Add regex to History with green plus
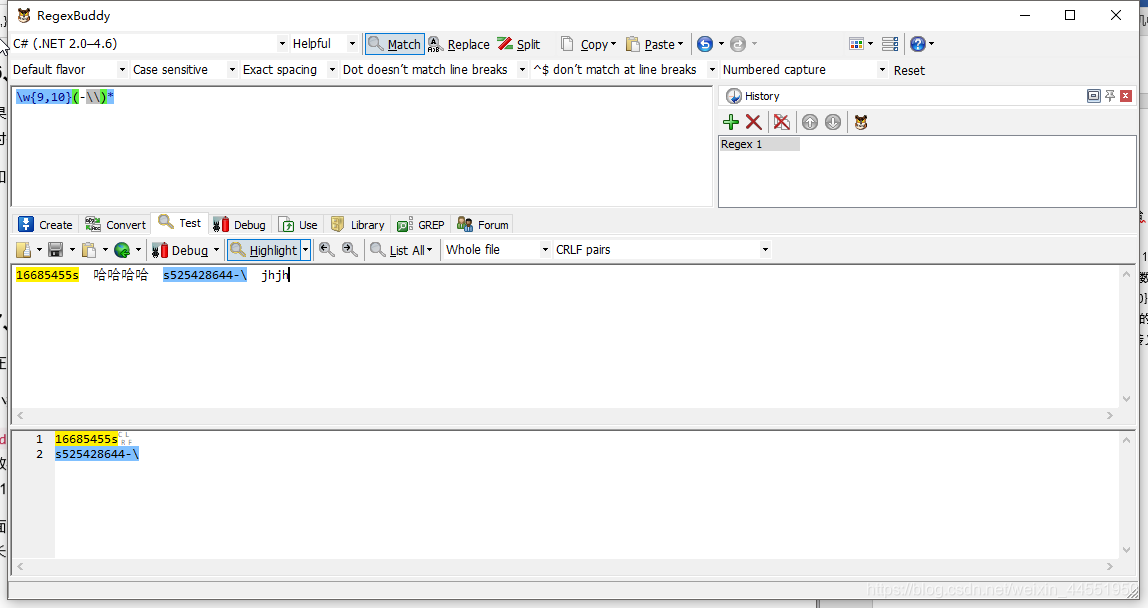 pyautogui.click(x=731, y=122)
